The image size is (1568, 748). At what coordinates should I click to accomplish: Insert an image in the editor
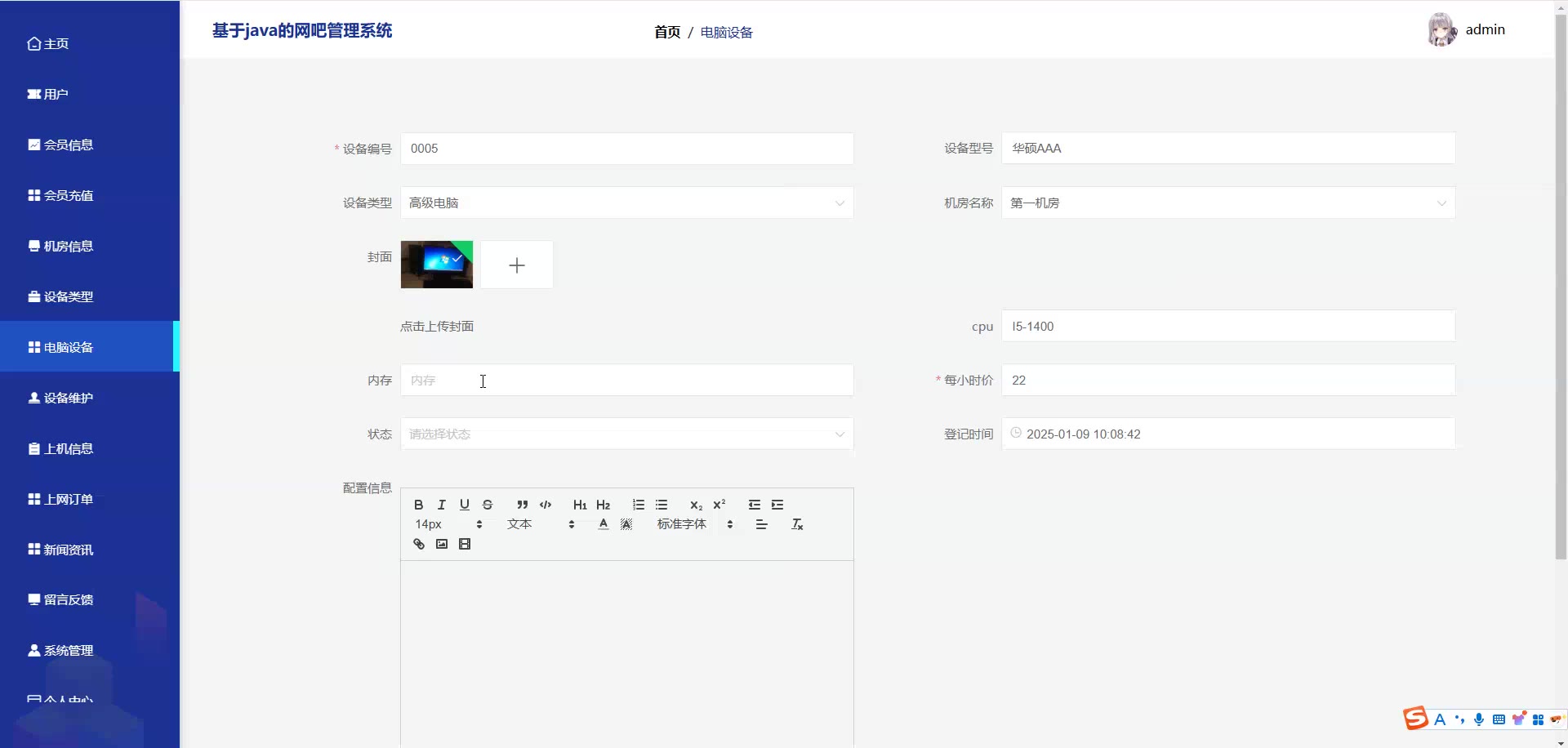click(442, 544)
